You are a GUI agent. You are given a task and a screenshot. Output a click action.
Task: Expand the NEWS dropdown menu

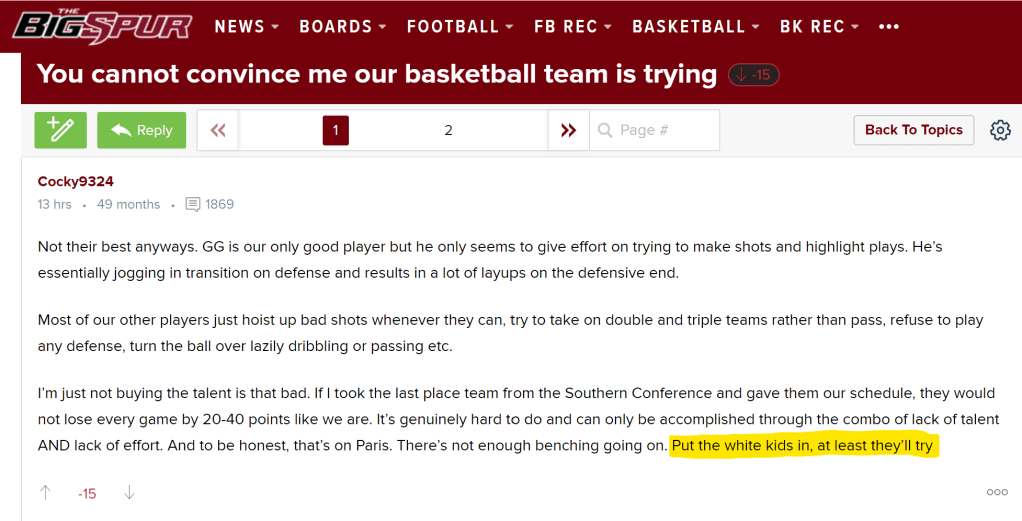tap(247, 27)
